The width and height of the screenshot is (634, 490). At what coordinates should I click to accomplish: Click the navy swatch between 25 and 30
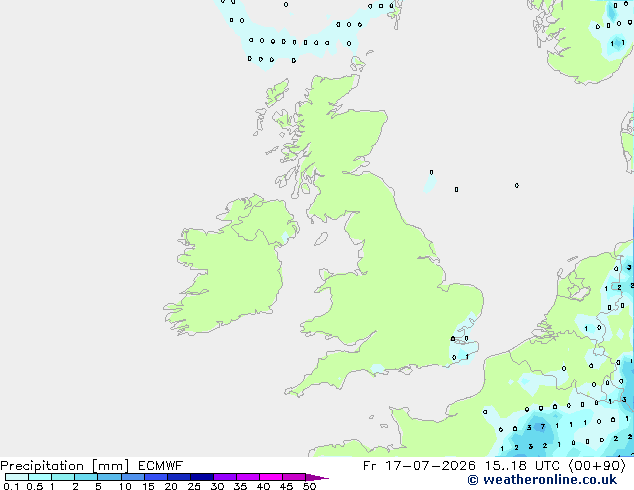pyautogui.click(x=201, y=477)
